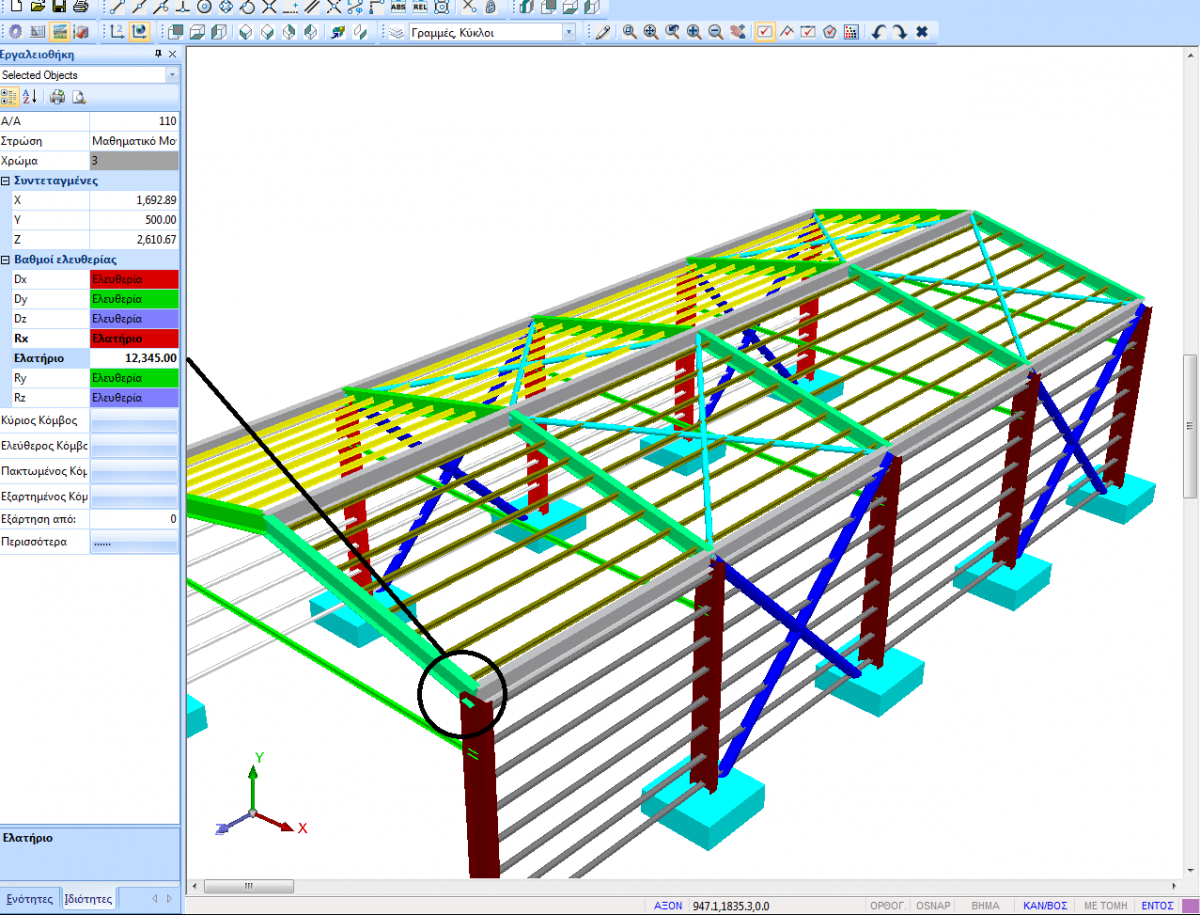Click the redo arrow icon
The width and height of the screenshot is (1200, 915).
[x=900, y=32]
